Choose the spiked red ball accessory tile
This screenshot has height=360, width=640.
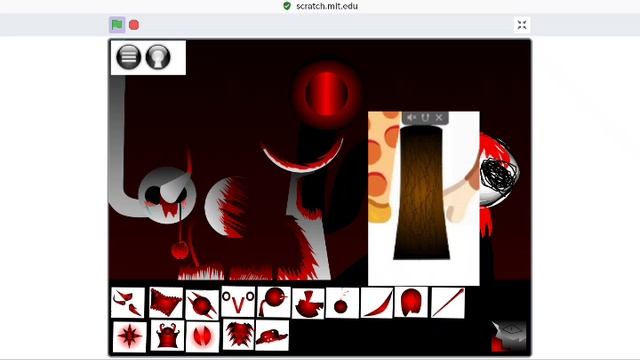202,305
